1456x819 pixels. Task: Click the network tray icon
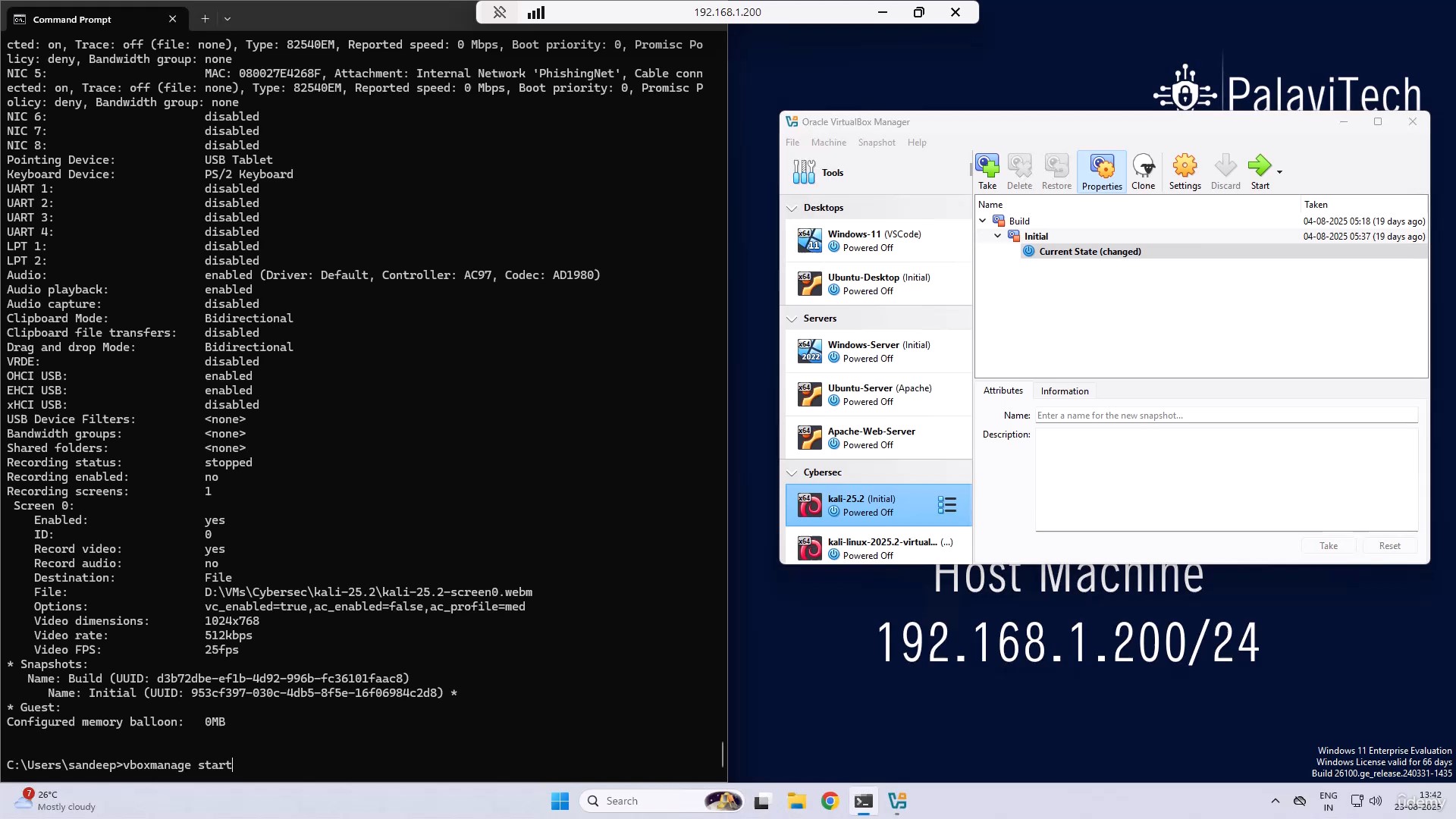[1357, 801]
